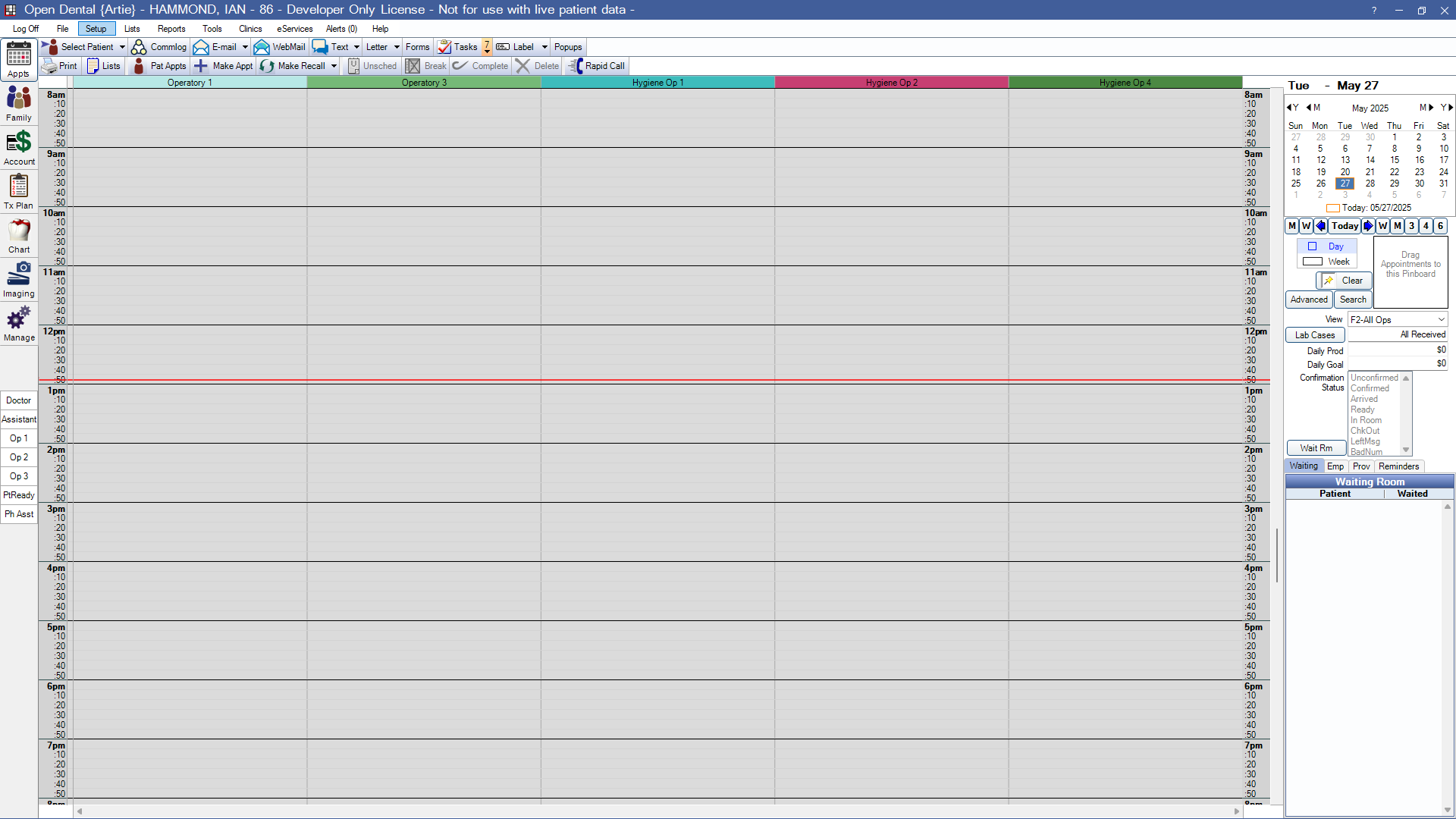Click the Advanced search button
Image resolution: width=1456 pixels, height=819 pixels.
[x=1309, y=300]
